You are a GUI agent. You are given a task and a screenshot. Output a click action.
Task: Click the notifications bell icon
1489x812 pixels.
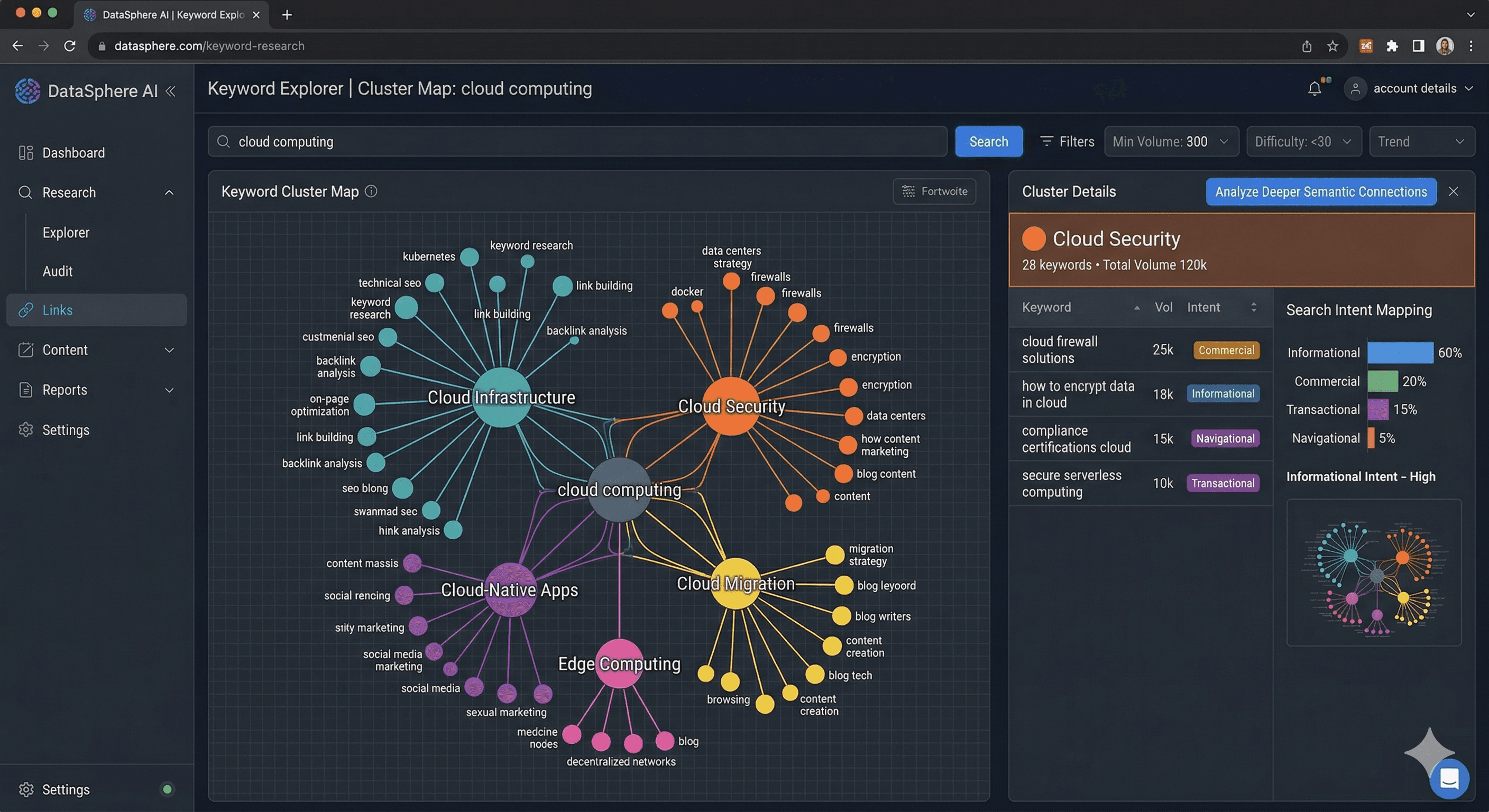[1315, 88]
